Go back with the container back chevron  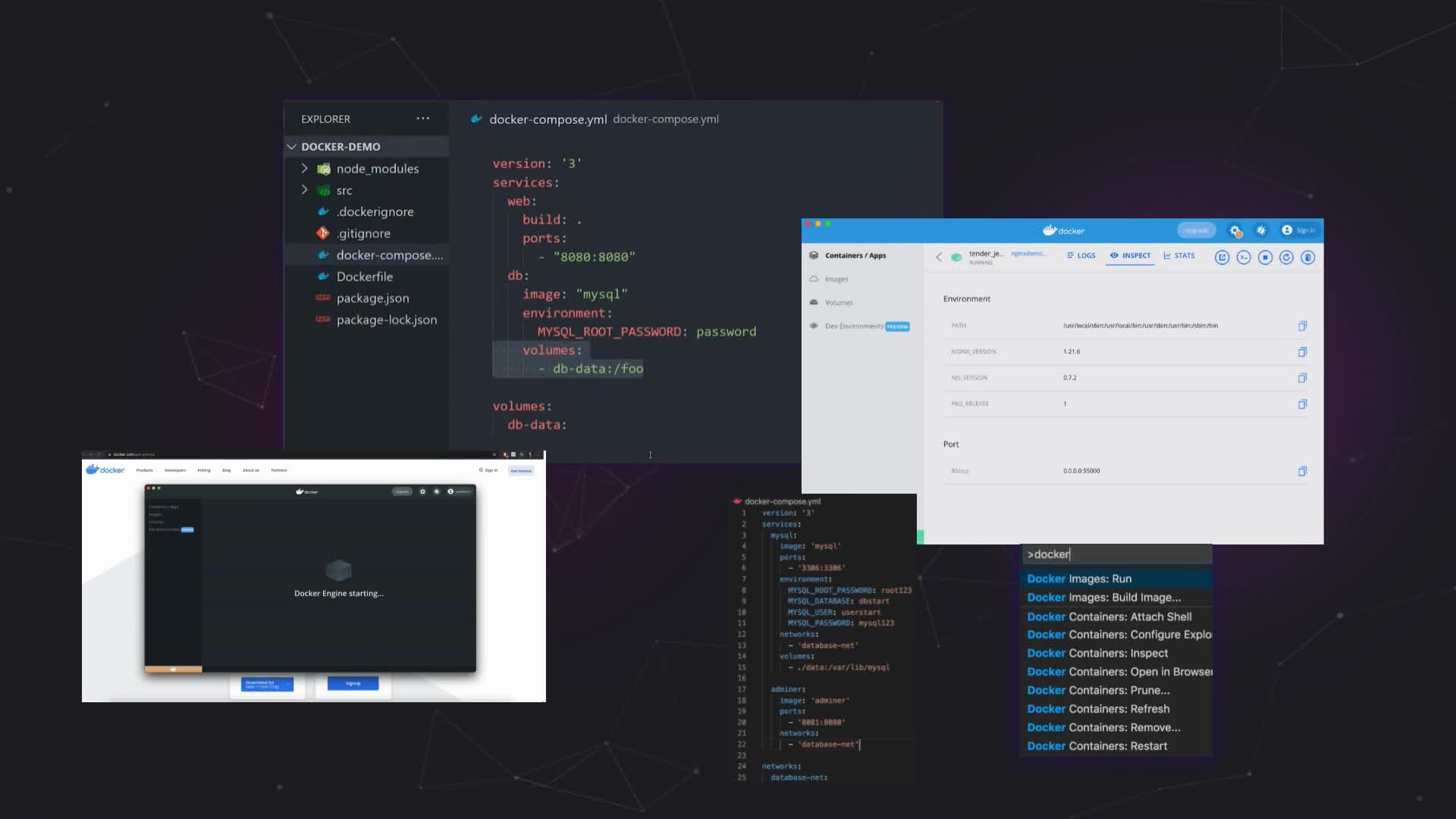[939, 257]
